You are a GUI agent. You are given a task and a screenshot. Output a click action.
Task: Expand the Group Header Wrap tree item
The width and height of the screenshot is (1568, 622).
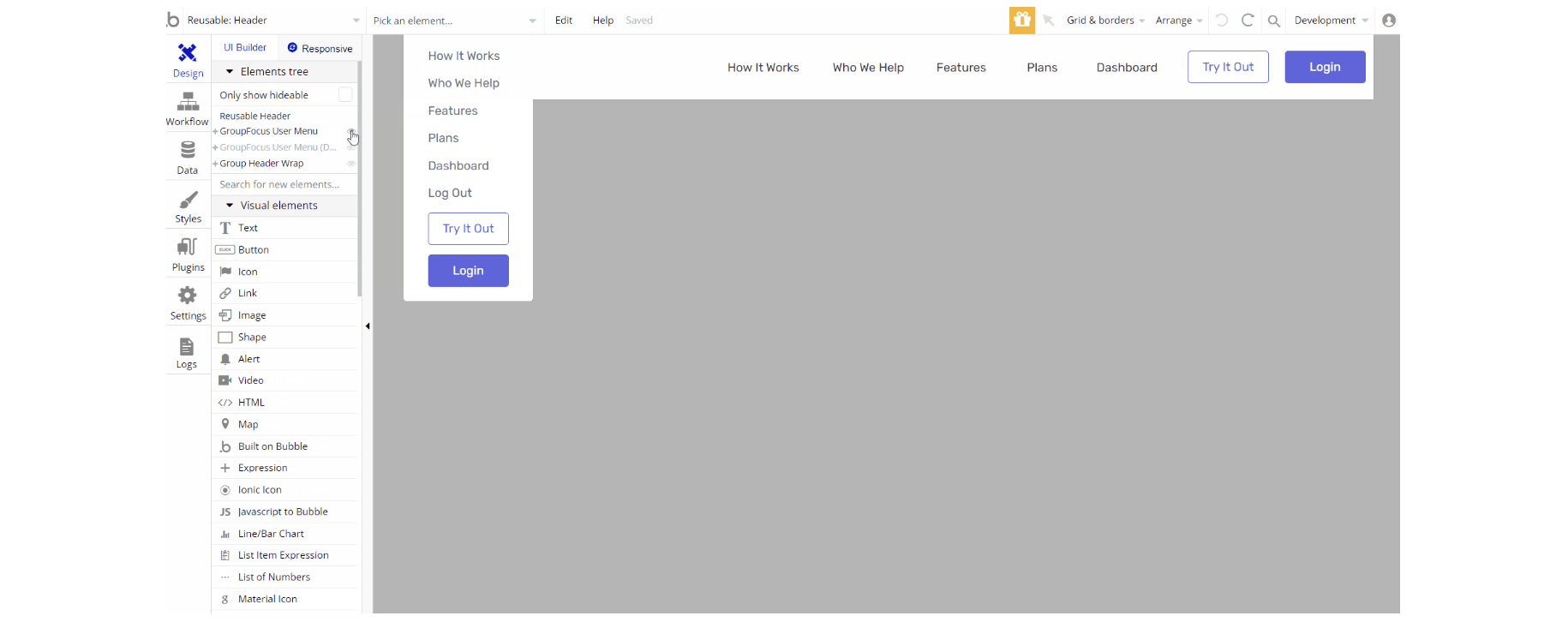click(x=215, y=164)
